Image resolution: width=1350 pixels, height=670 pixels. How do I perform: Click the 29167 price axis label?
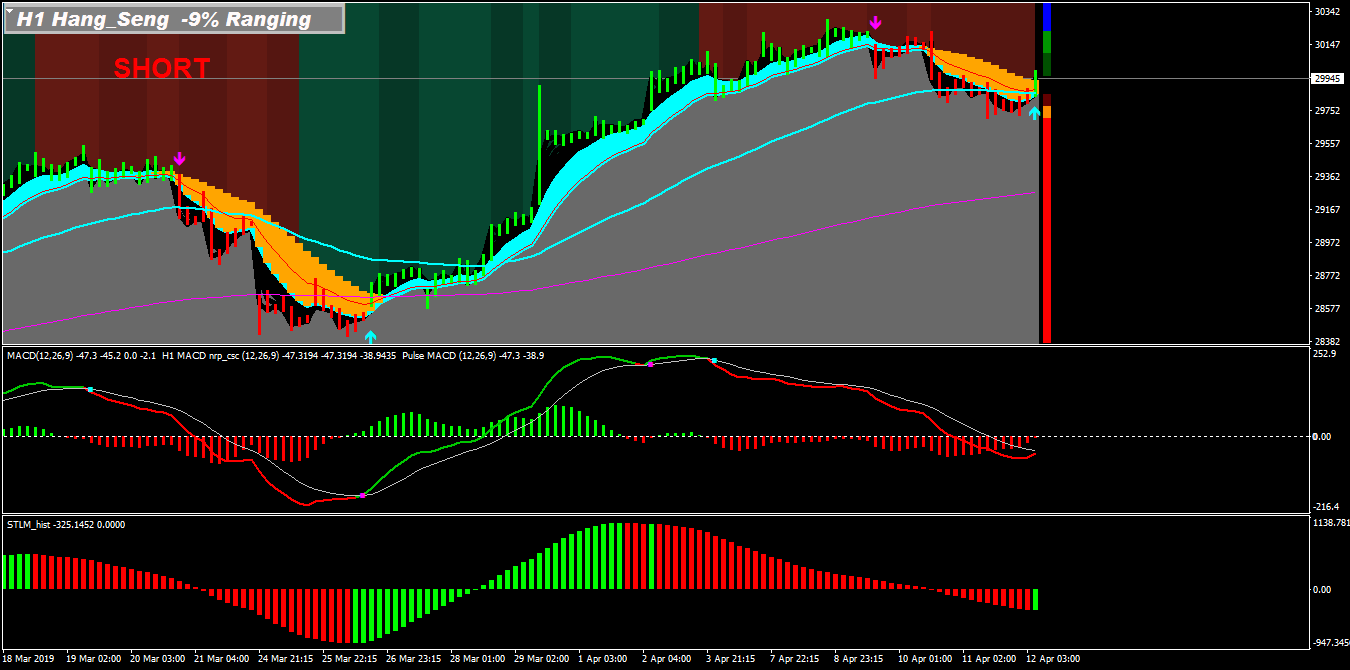(x=1328, y=210)
